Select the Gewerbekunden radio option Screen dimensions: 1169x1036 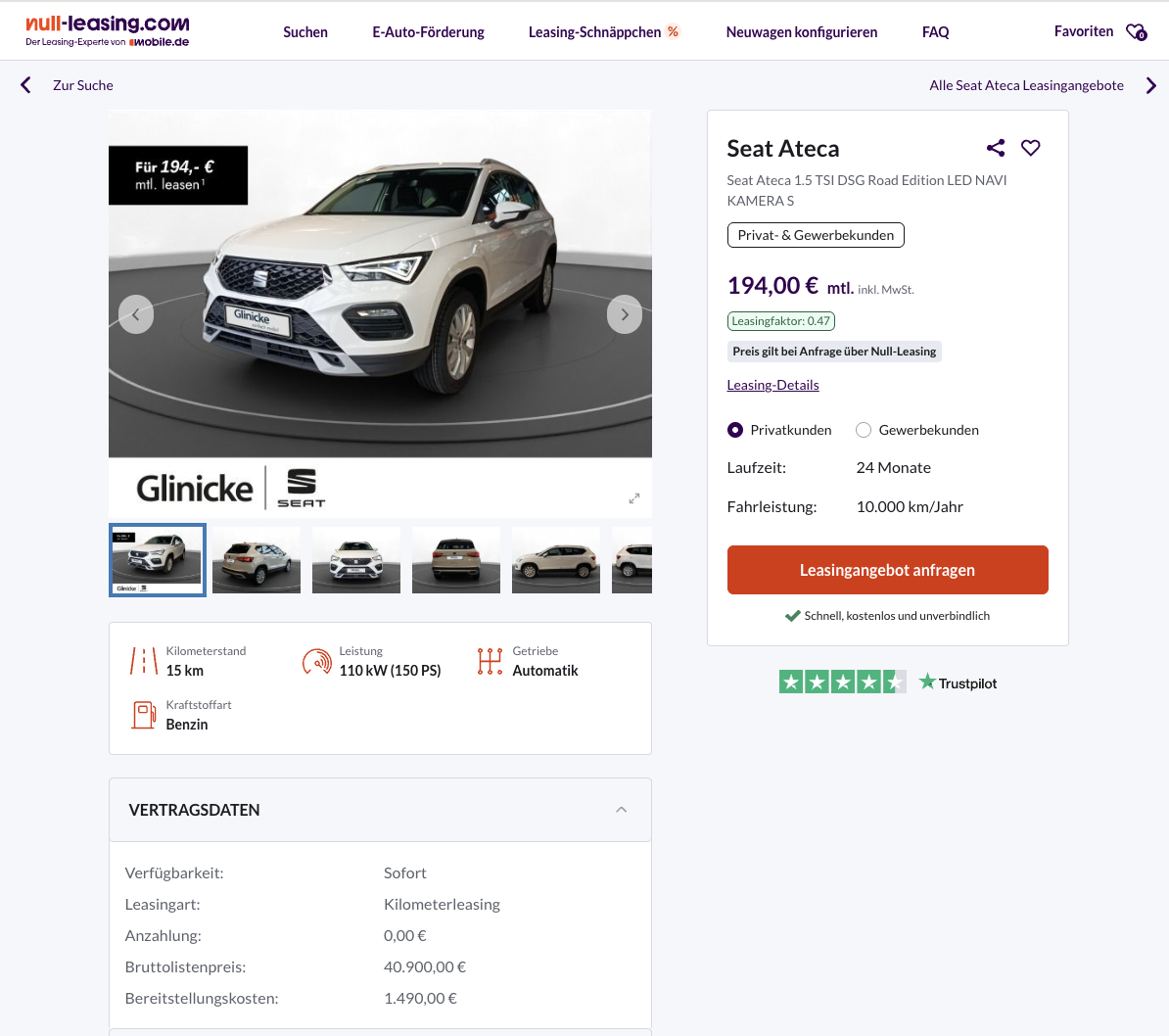click(864, 430)
